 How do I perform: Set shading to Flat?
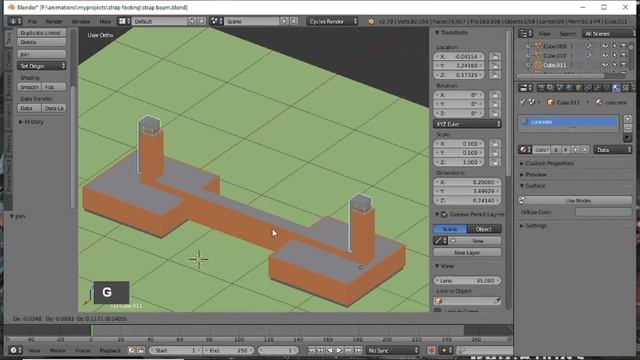pos(54,87)
